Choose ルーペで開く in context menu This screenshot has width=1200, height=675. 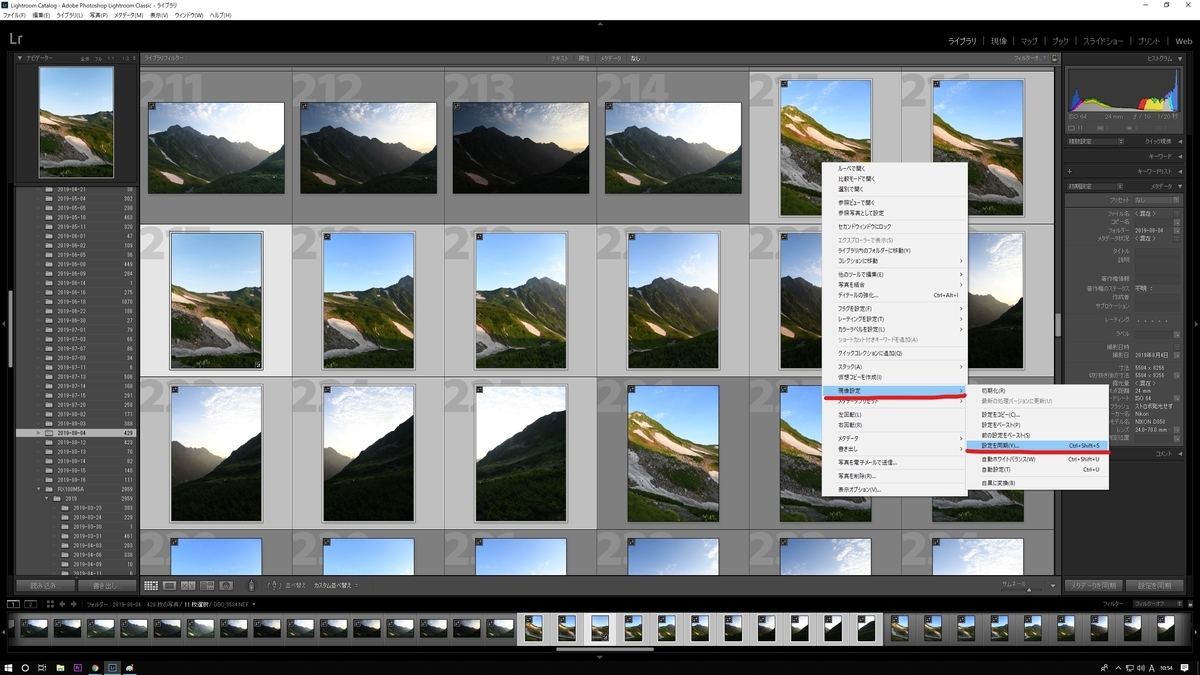click(895, 169)
